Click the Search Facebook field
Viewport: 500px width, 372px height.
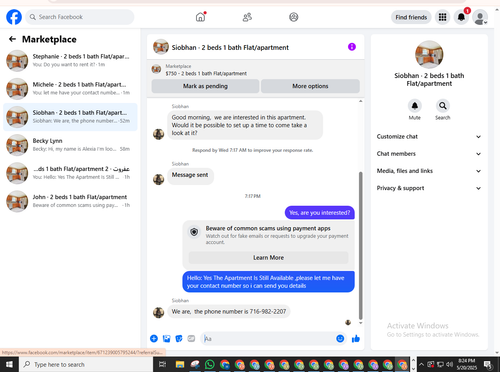pos(80,17)
